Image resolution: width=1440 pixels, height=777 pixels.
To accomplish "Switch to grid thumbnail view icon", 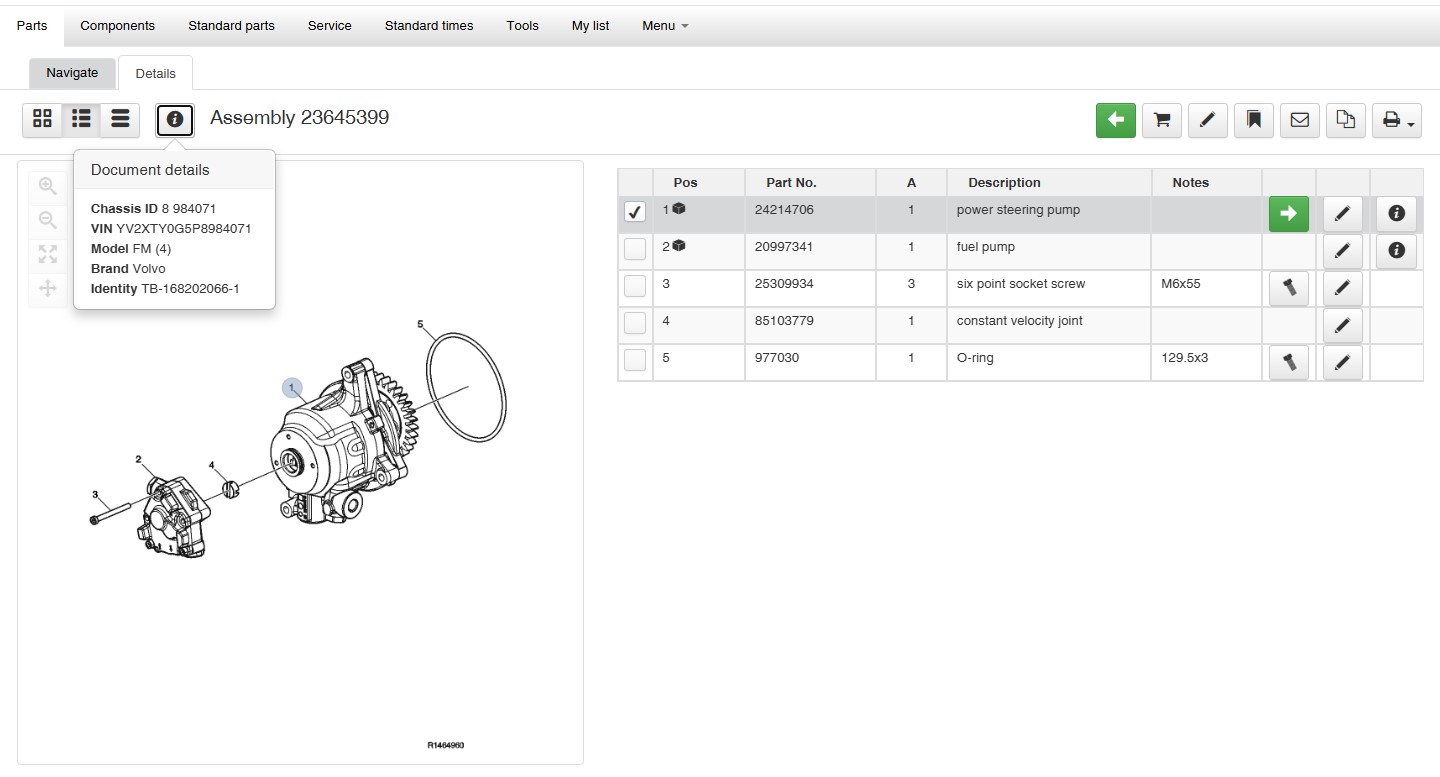I will point(42,120).
